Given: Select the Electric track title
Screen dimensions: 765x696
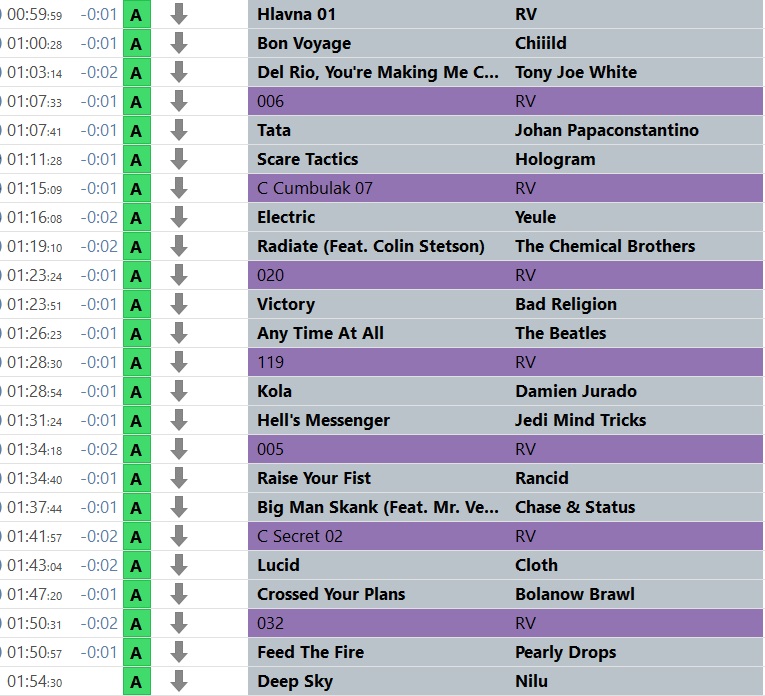Looking at the screenshot, I should coord(286,217).
